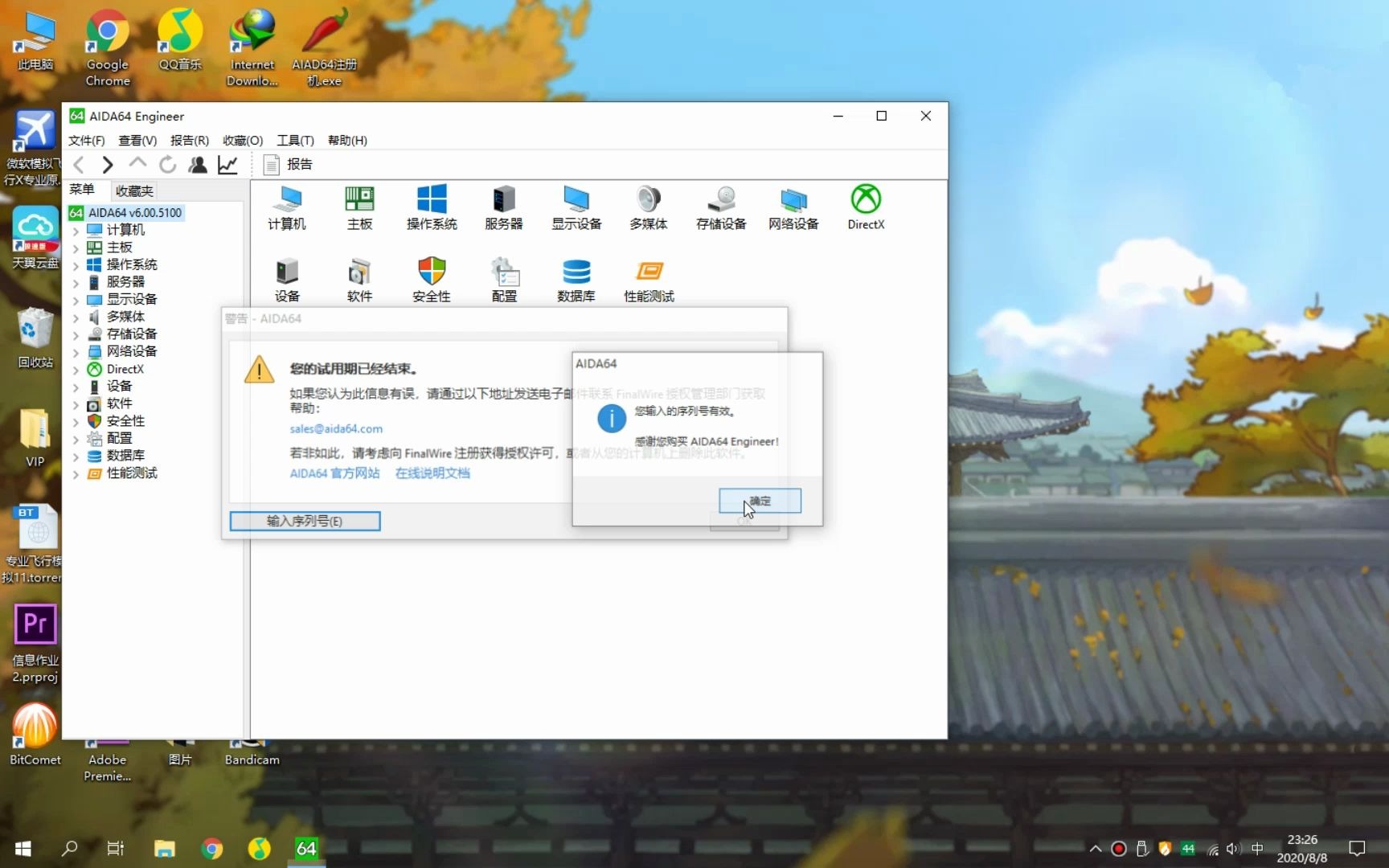
Task: Open the 安全性 (Security) shield icon
Action: click(432, 280)
